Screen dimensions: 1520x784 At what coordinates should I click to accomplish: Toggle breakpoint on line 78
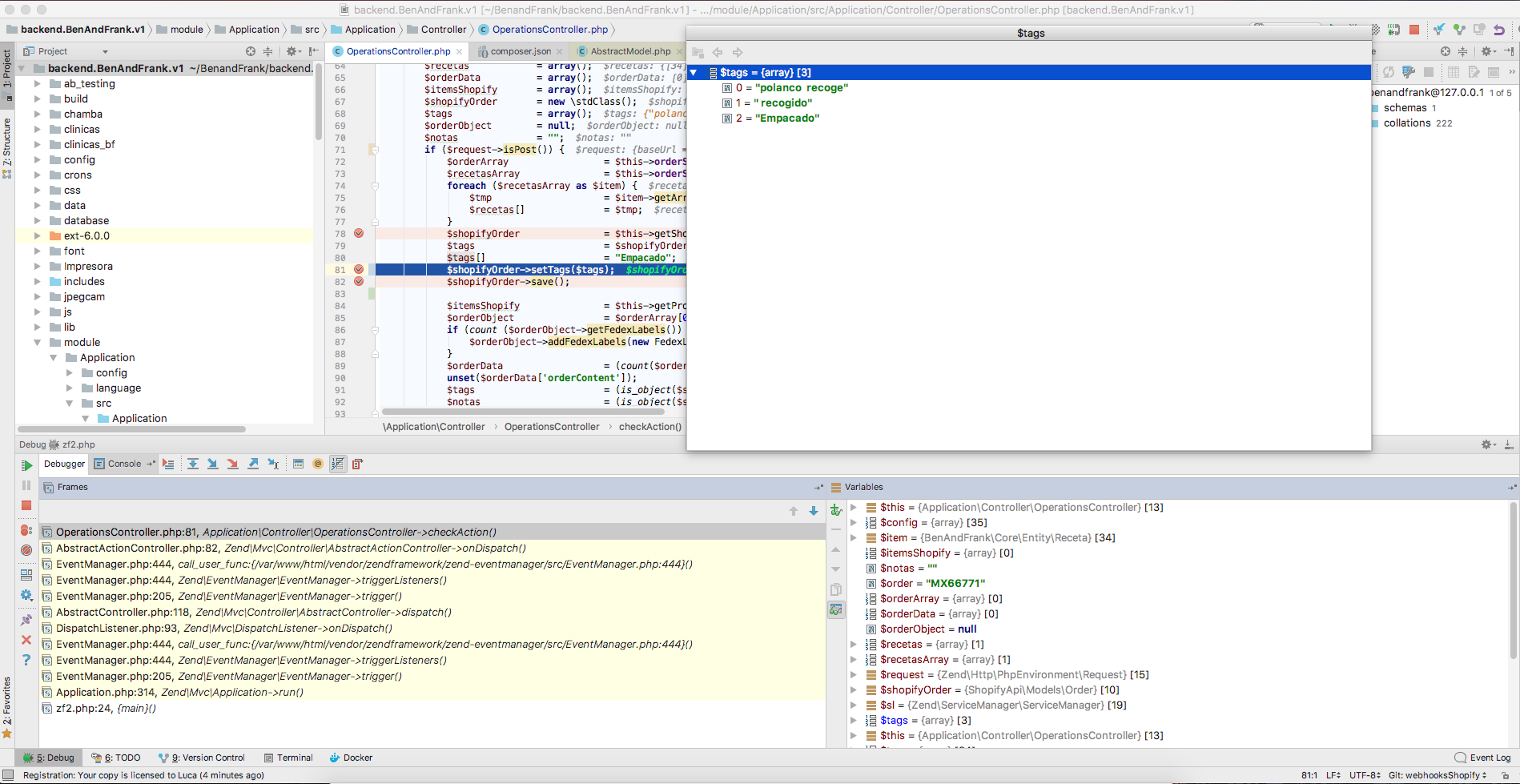pos(359,233)
